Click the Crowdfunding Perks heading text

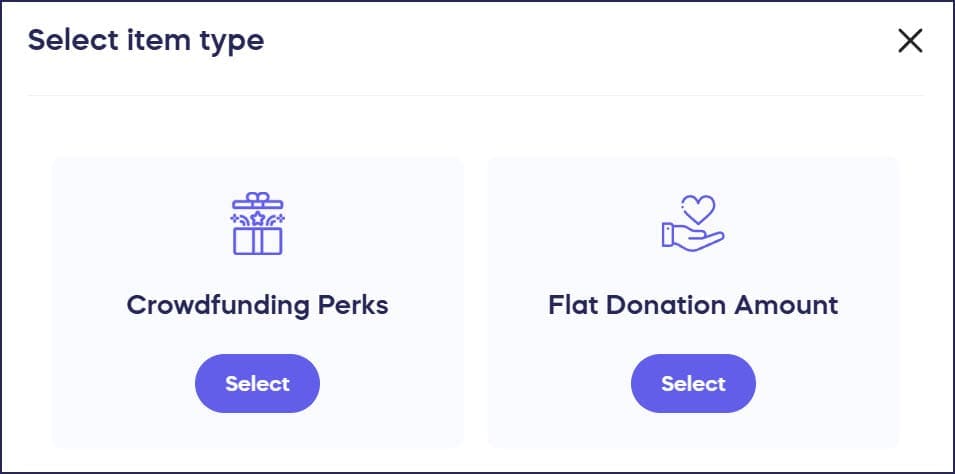tap(257, 305)
